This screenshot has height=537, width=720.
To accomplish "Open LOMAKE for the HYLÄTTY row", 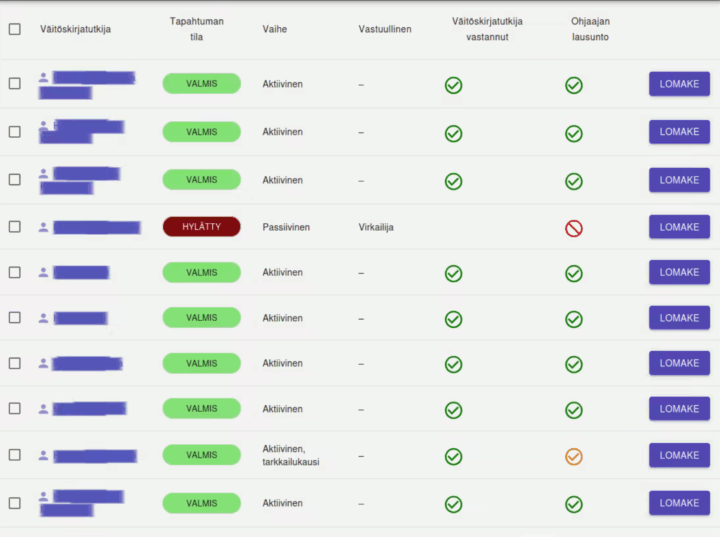I will (679, 227).
